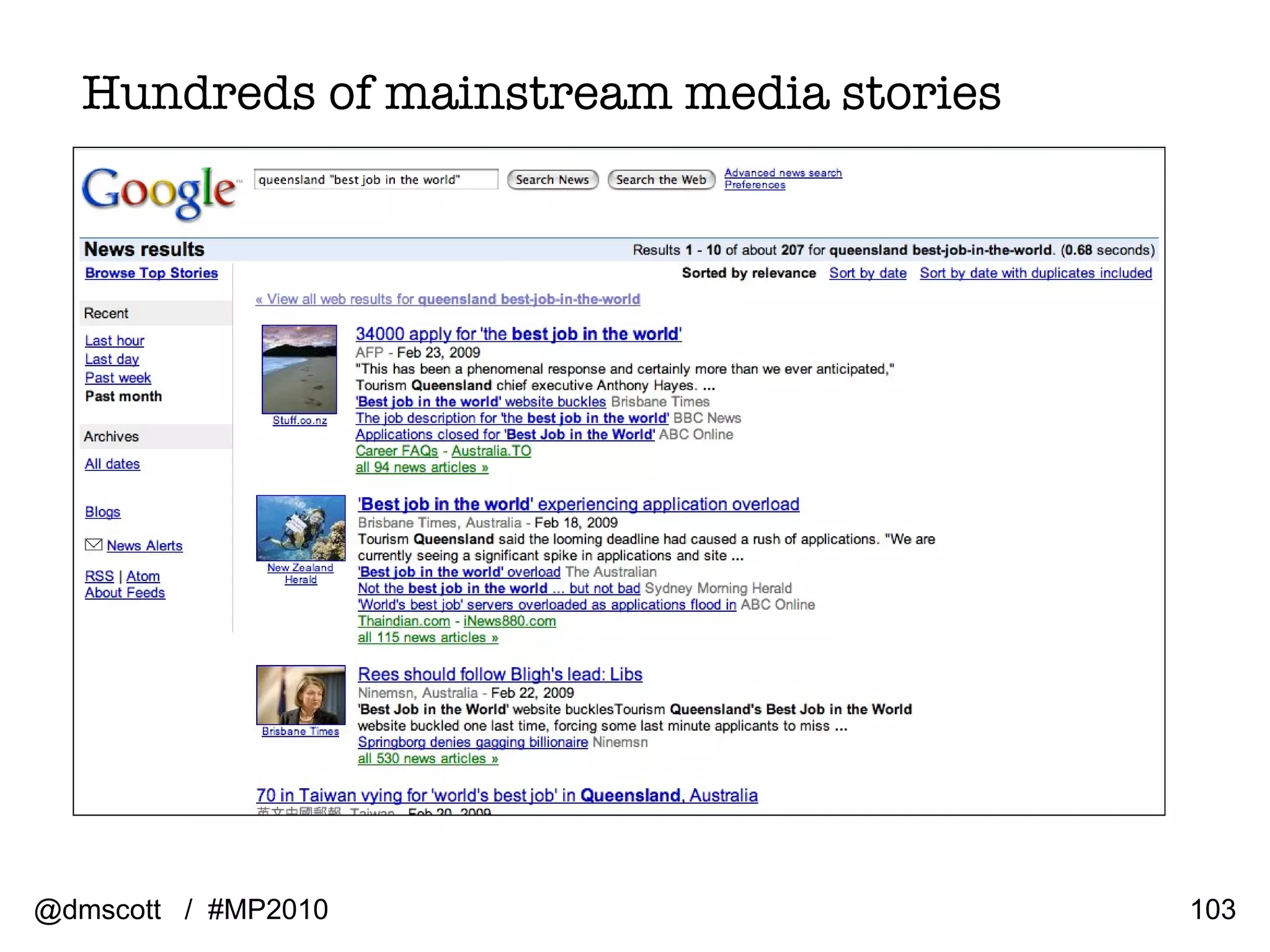Screen dimensions: 1270x952
Task: Open the About Feeds link
Action: (125, 593)
